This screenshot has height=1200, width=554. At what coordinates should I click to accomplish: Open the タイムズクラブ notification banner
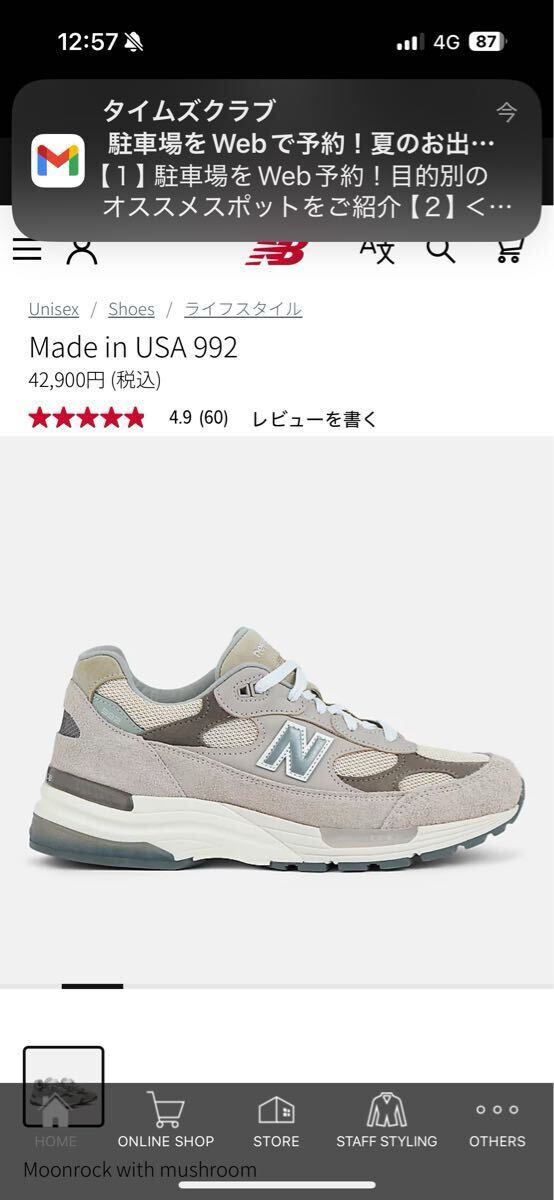coord(277,160)
